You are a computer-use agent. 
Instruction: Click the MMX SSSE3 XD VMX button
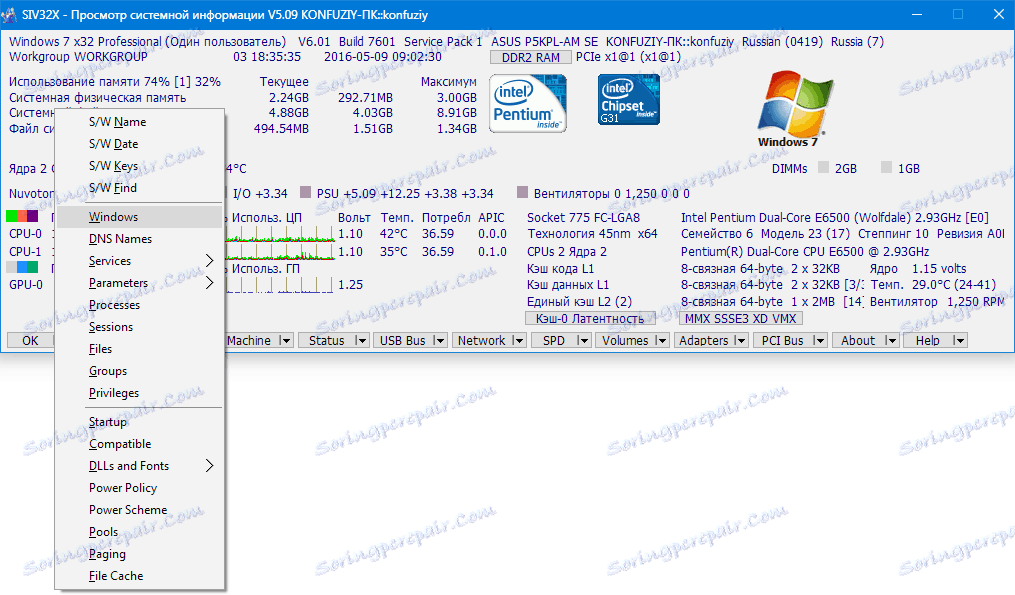point(741,319)
